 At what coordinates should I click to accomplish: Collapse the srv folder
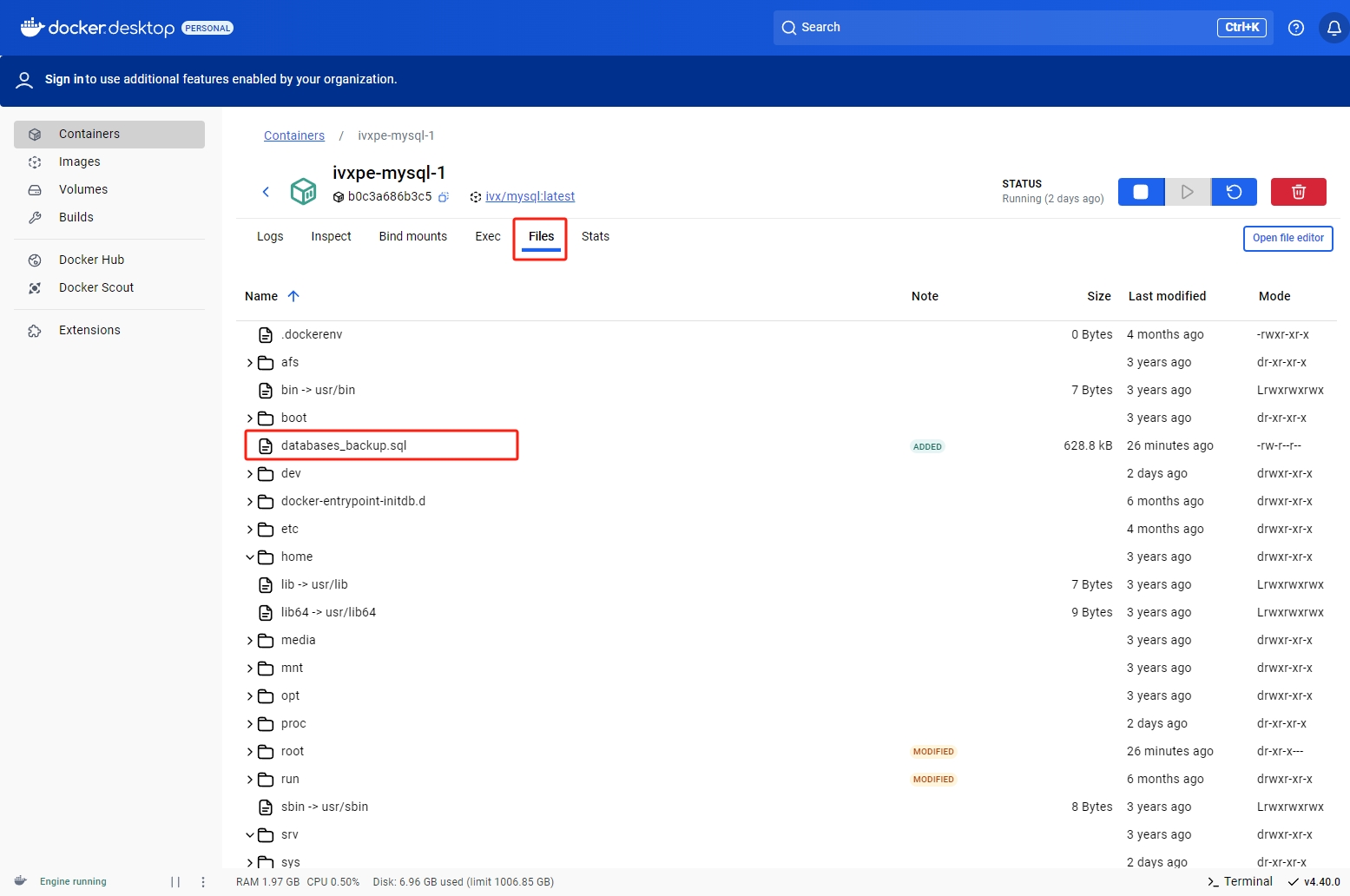[x=250, y=835]
